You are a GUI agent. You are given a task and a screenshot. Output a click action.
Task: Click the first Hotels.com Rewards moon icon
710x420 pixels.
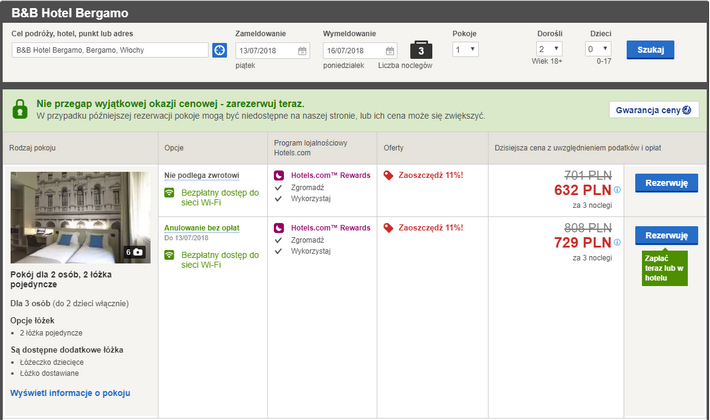[x=279, y=175]
